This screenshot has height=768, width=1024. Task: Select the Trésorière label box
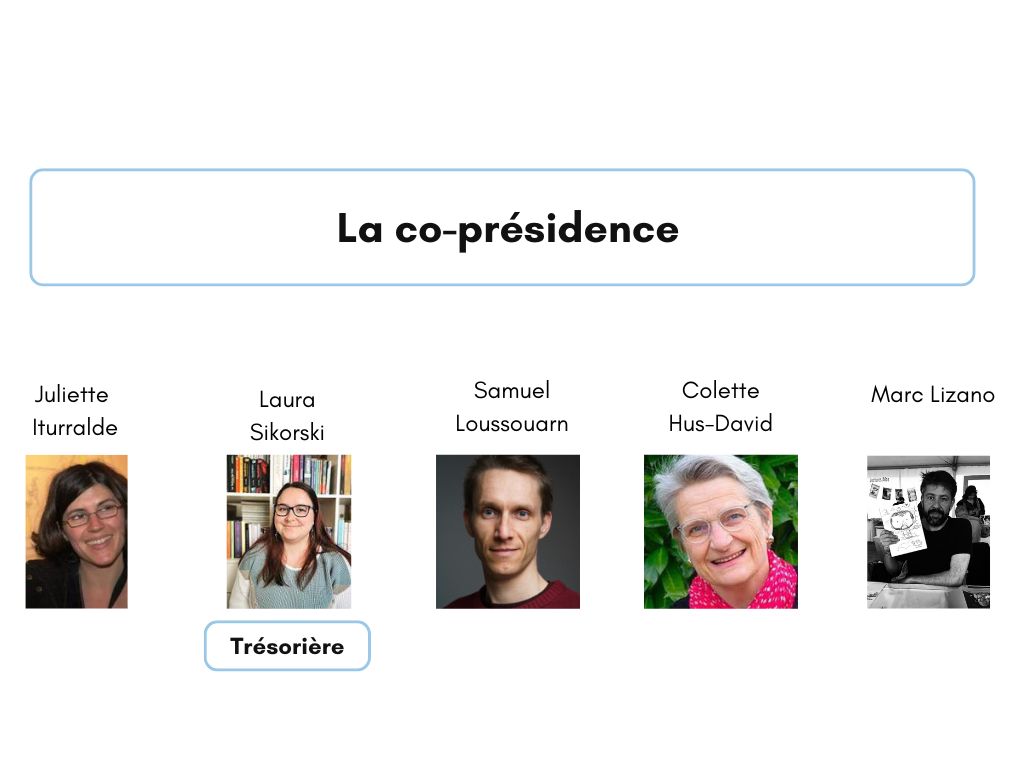287,646
